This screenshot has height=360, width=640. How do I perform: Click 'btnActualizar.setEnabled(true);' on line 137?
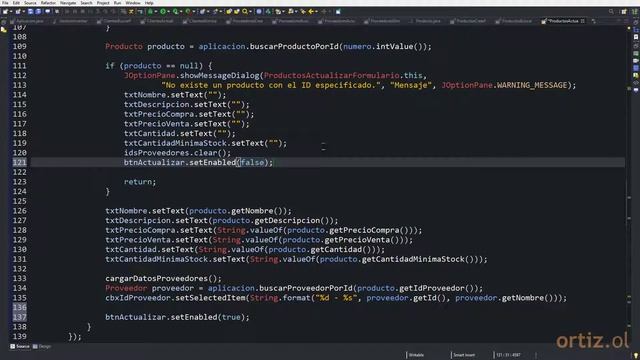coord(177,317)
